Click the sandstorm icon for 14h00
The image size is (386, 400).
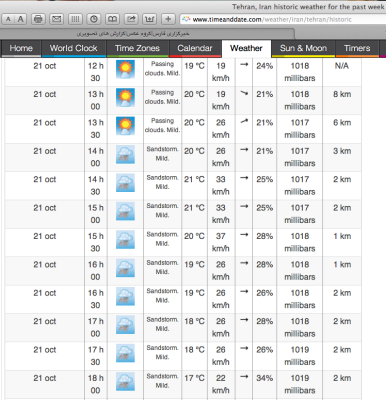125,154
